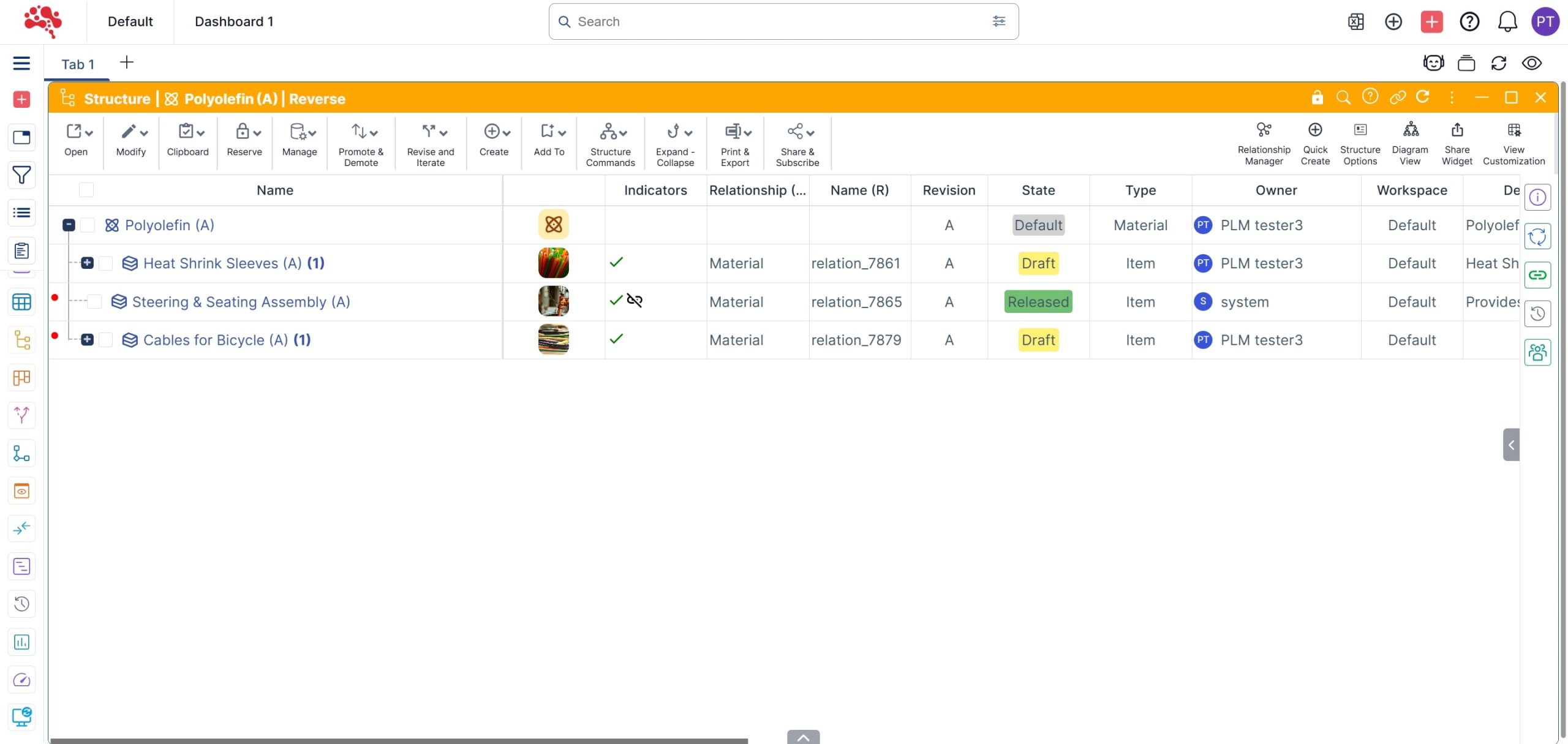Open the Heat Shrink Sleeves (A) link
This screenshot has width=1568, height=744.
pos(222,263)
